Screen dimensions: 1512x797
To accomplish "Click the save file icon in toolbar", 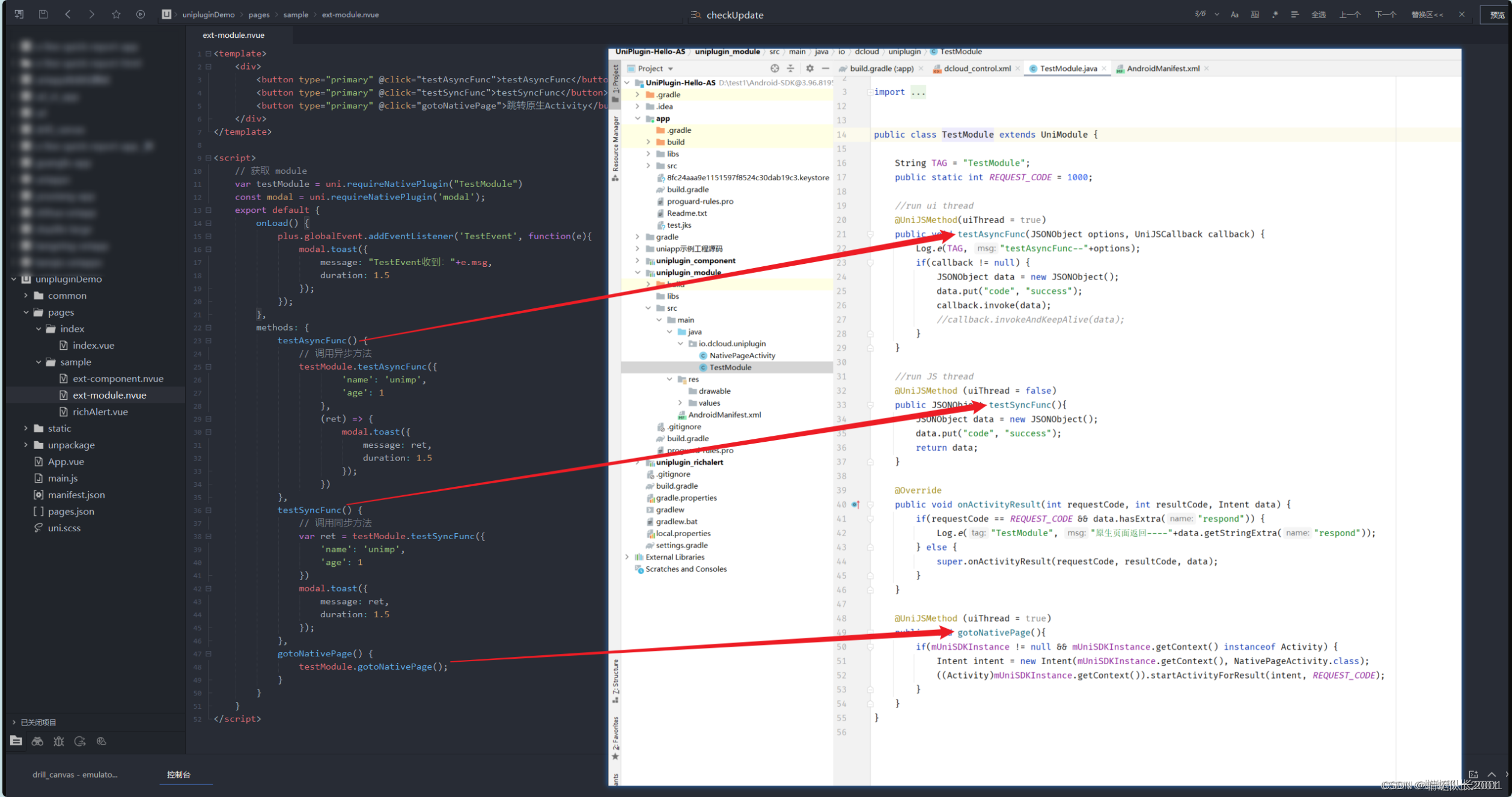I will point(43,14).
